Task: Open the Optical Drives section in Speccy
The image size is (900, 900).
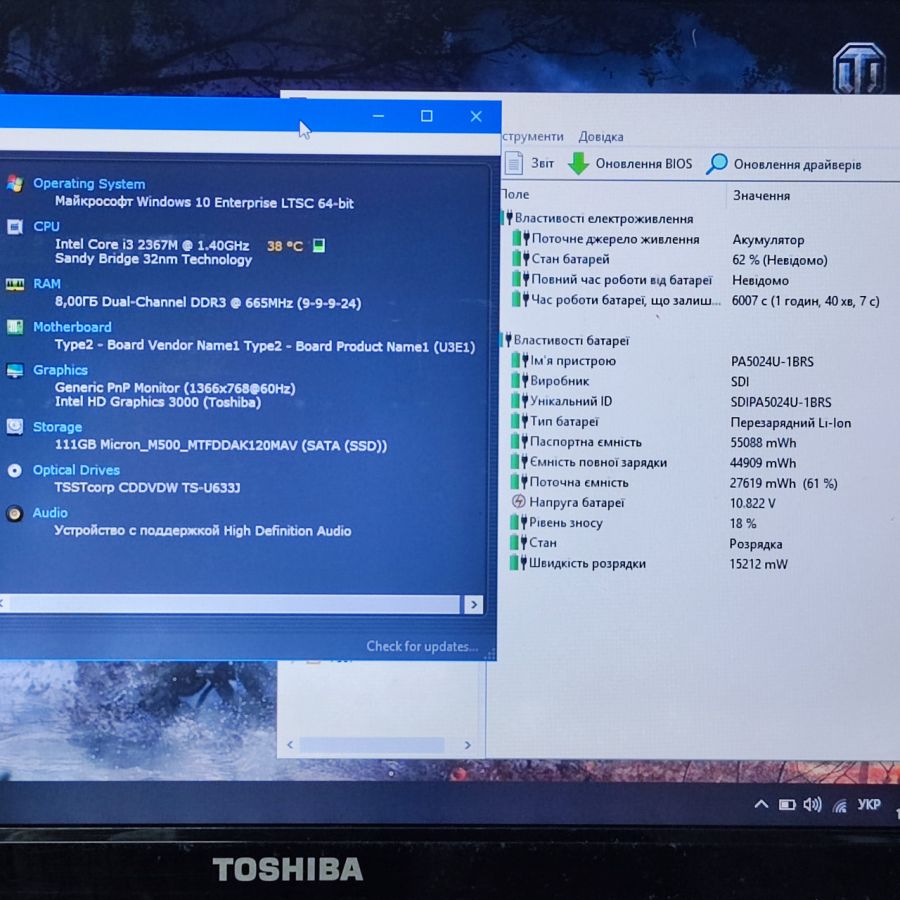Action: [x=76, y=470]
